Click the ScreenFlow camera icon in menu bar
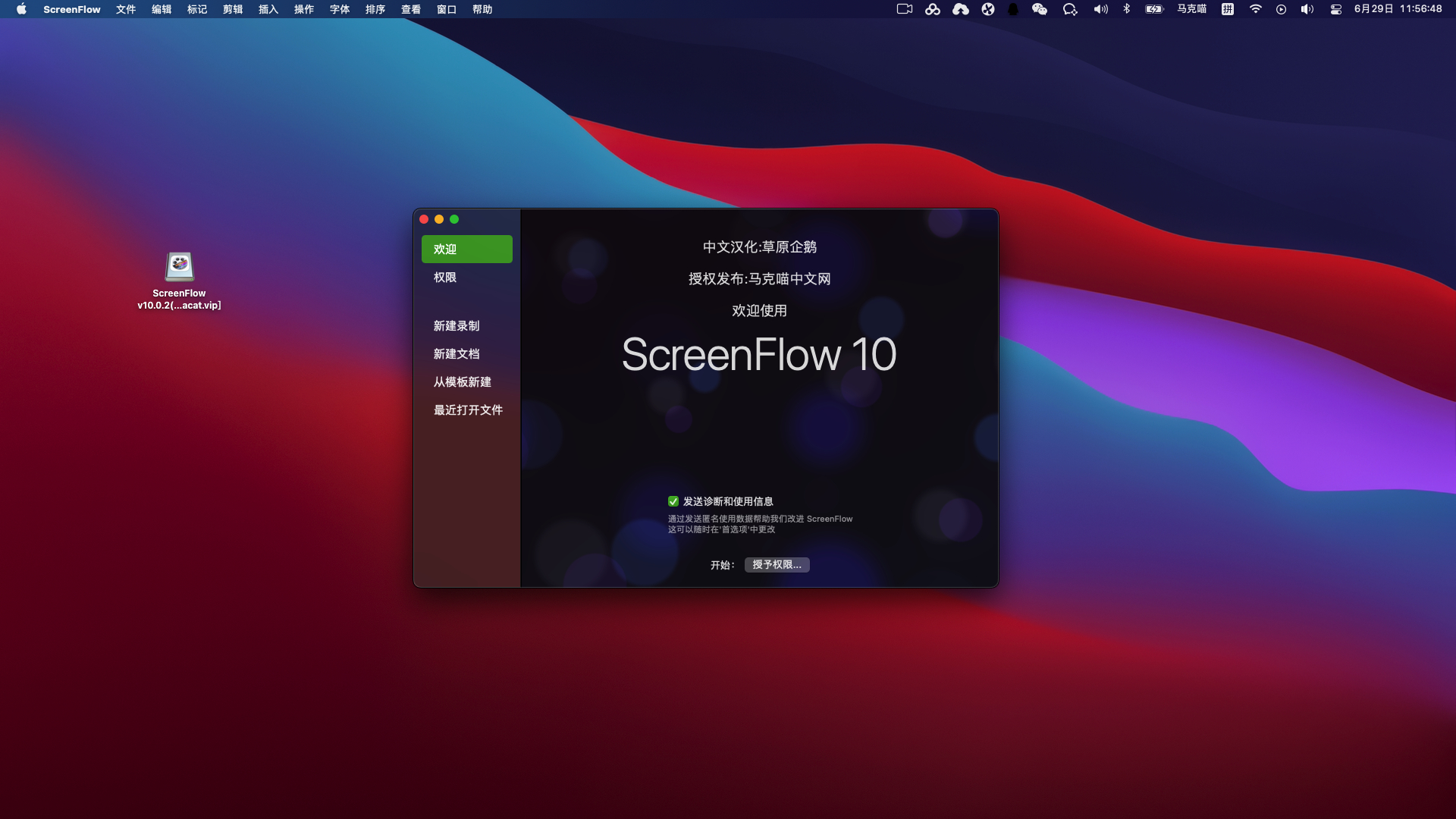 click(904, 9)
